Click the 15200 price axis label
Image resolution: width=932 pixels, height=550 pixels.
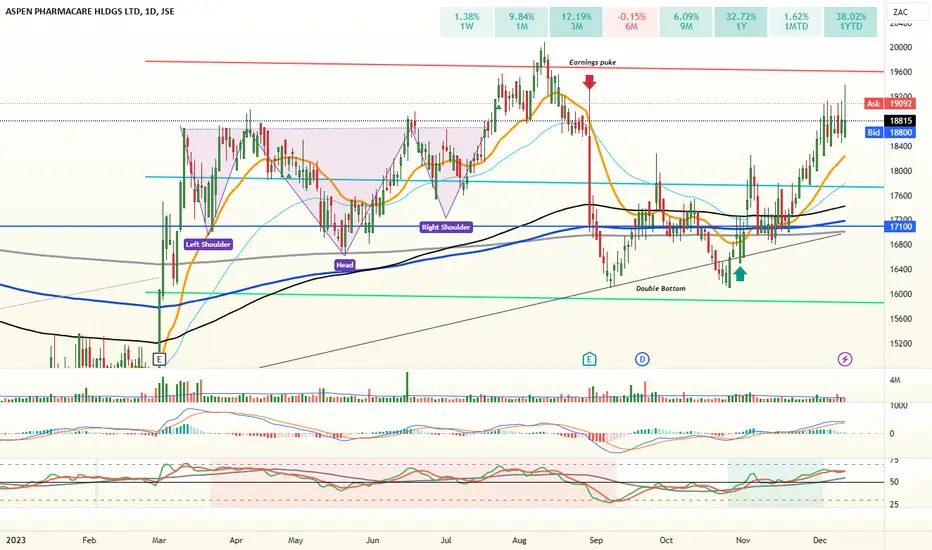tap(901, 344)
